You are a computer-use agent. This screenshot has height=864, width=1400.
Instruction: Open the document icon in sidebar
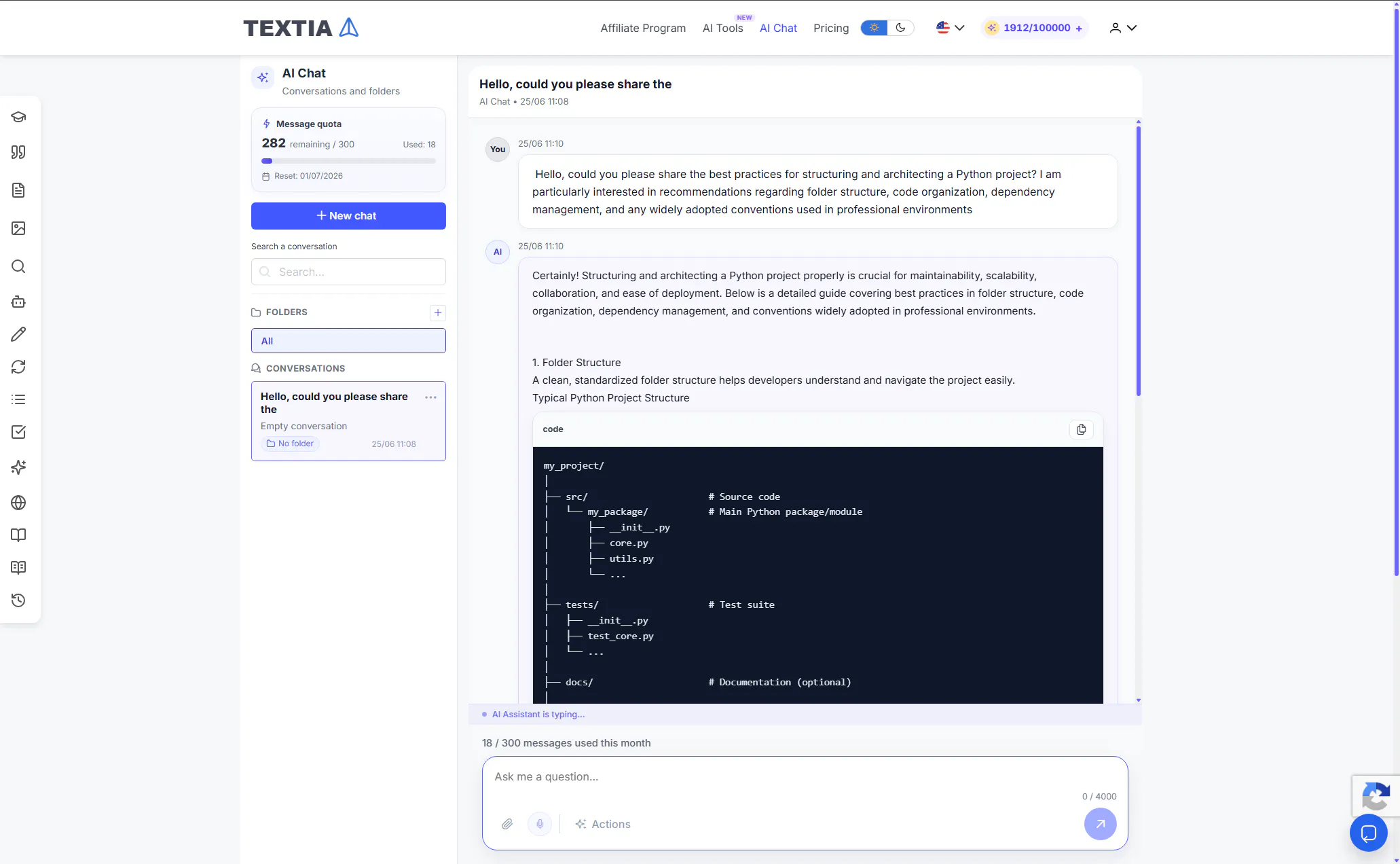click(18, 190)
